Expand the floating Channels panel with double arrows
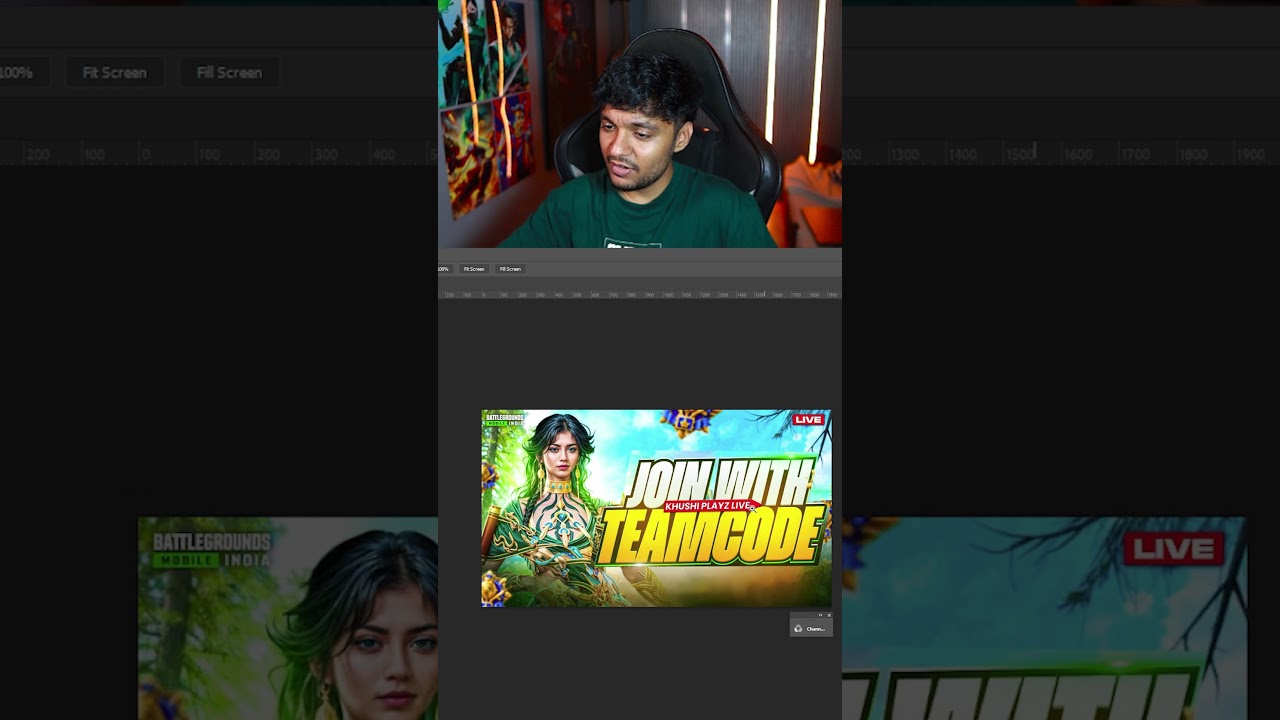1280x720 pixels. [x=820, y=615]
